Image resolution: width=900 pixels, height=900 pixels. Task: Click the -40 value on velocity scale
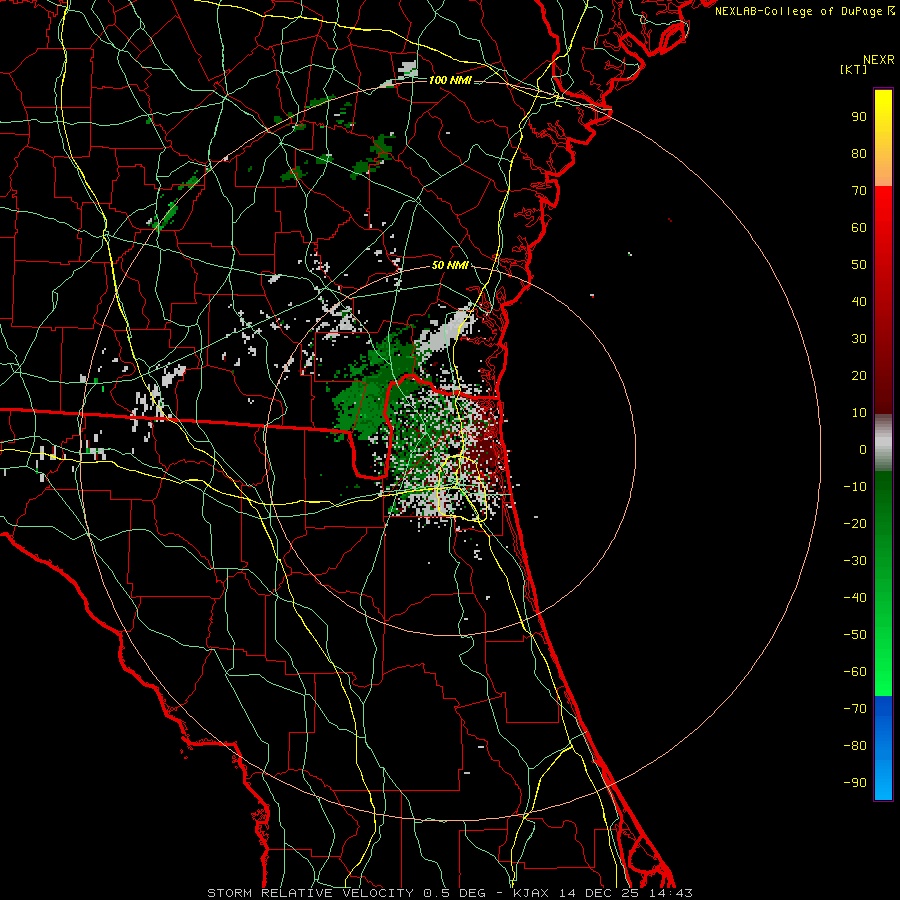855,598
